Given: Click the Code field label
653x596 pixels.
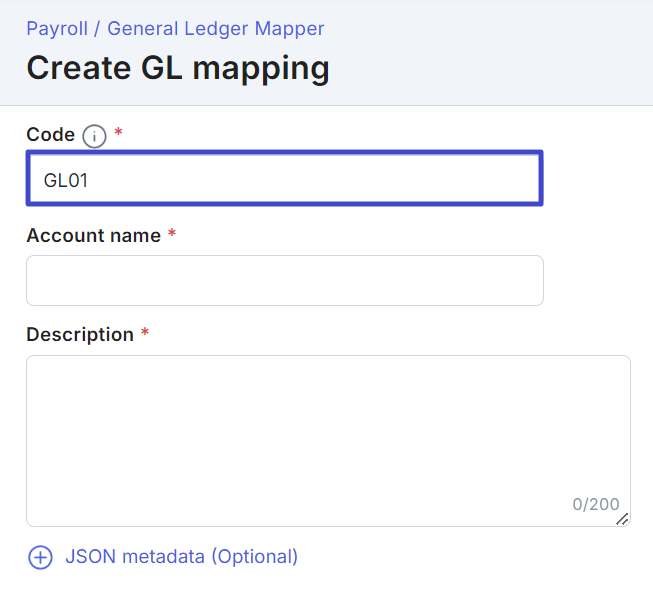Looking at the screenshot, I should 50,135.
